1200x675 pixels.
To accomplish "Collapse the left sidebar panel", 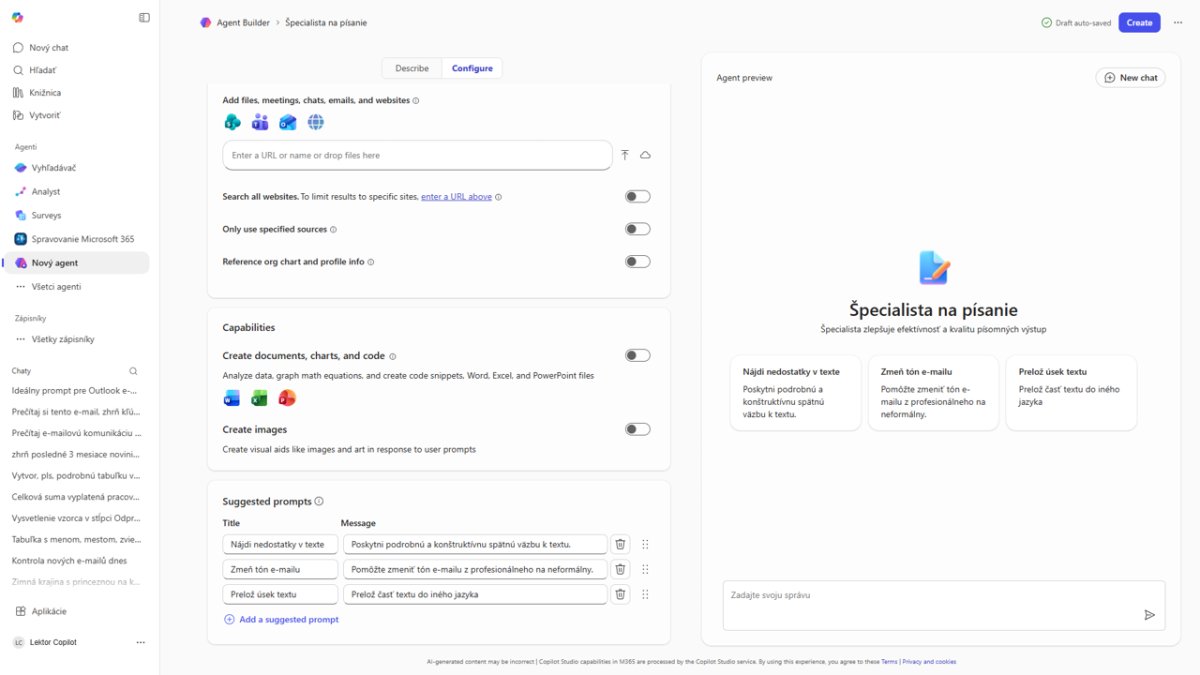I will [144, 18].
